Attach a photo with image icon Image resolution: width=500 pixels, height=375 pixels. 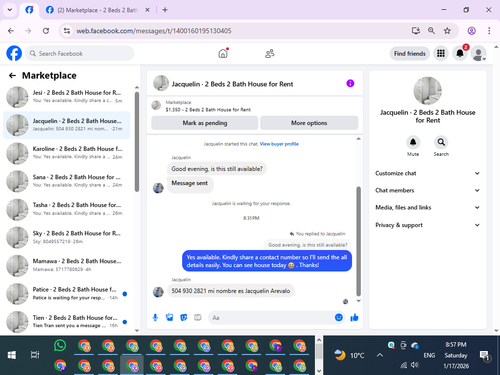170,318
